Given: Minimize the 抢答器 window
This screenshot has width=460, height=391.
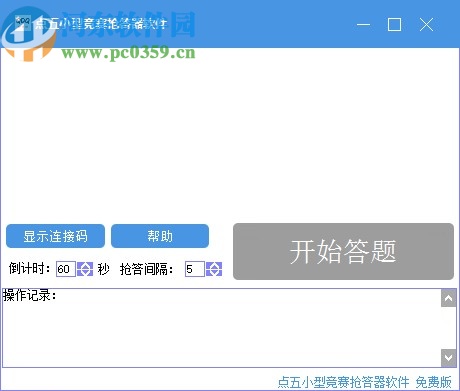Looking at the screenshot, I should point(363,25).
